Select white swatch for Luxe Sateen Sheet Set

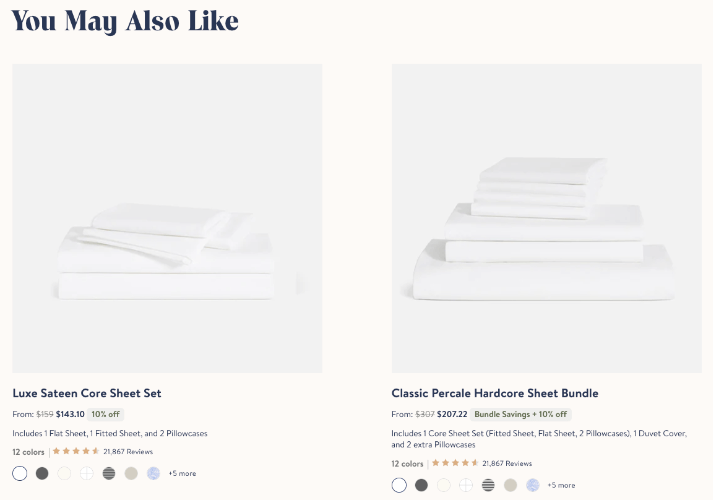click(20, 473)
